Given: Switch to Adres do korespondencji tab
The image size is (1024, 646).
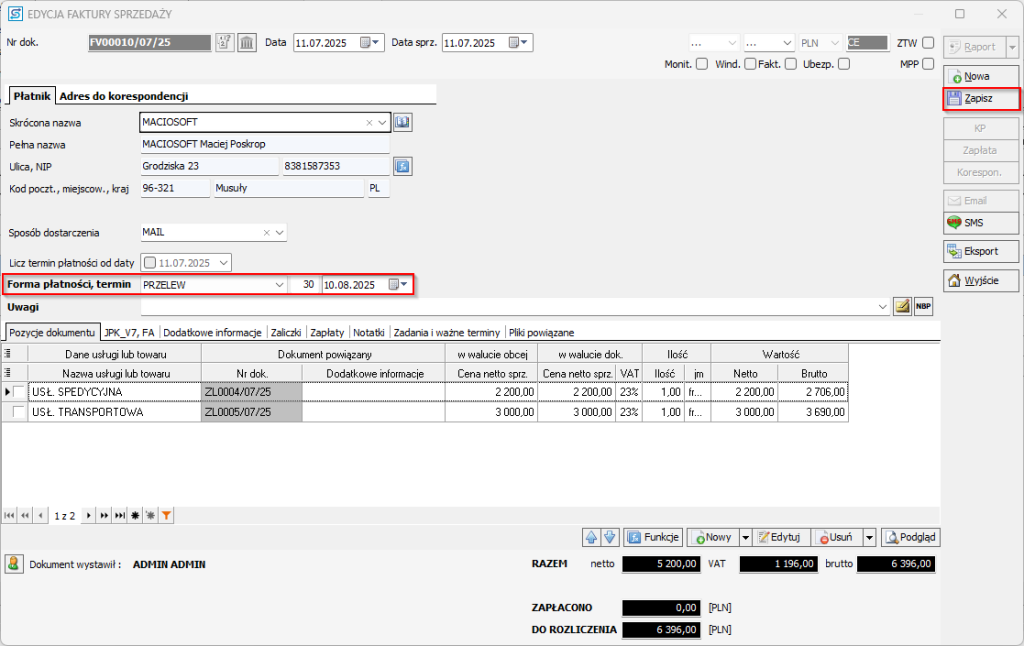Looking at the screenshot, I should [x=124, y=96].
